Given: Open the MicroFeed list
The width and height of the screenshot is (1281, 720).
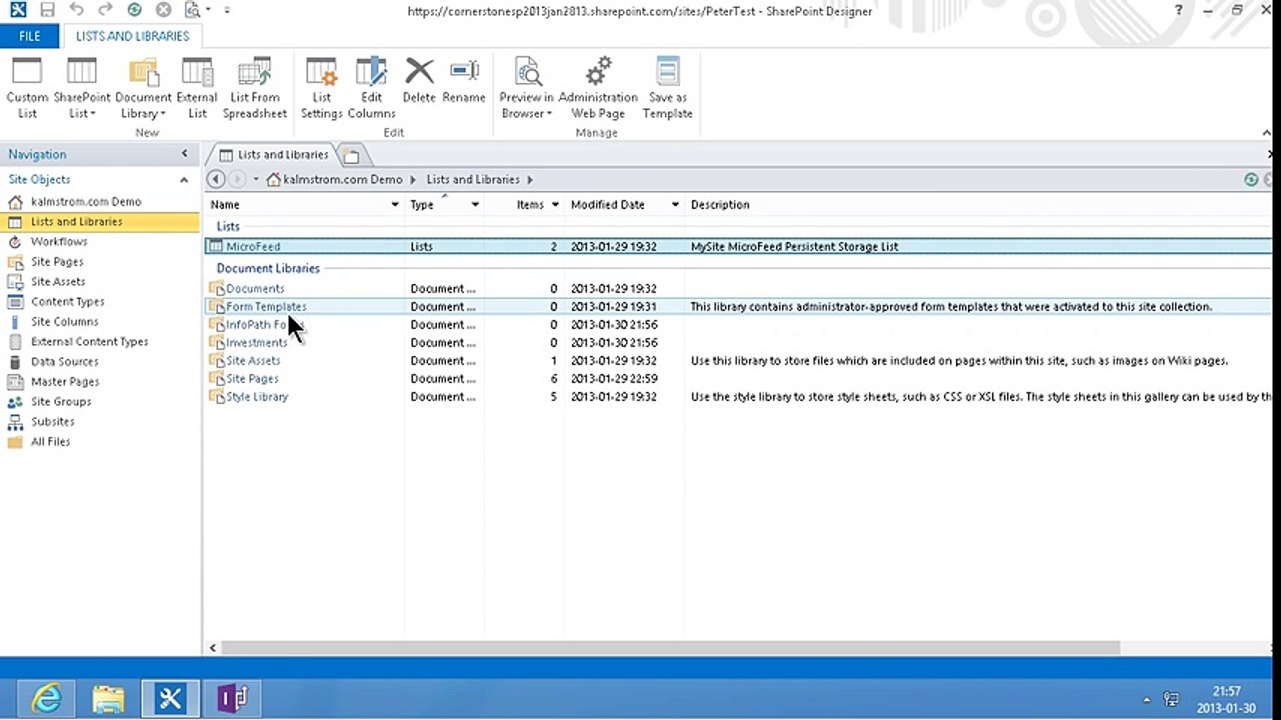Looking at the screenshot, I should (x=253, y=247).
